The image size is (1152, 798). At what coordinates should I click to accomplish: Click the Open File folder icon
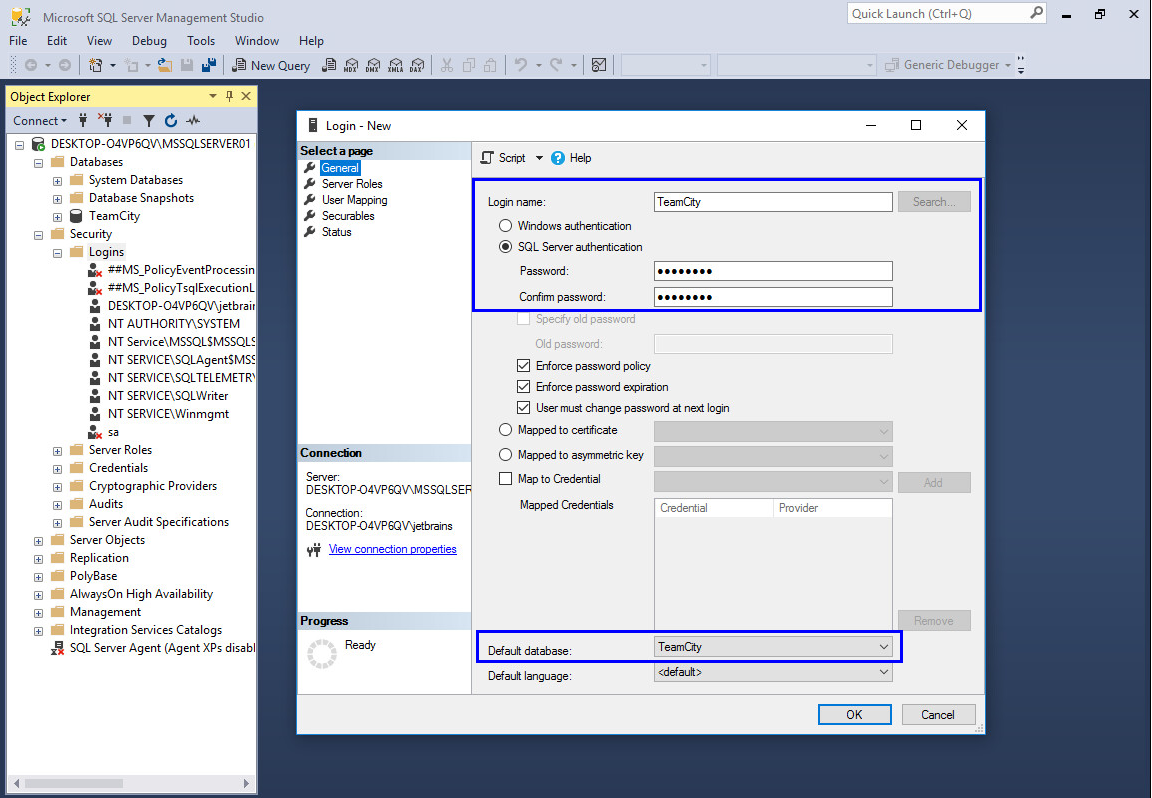pos(164,65)
